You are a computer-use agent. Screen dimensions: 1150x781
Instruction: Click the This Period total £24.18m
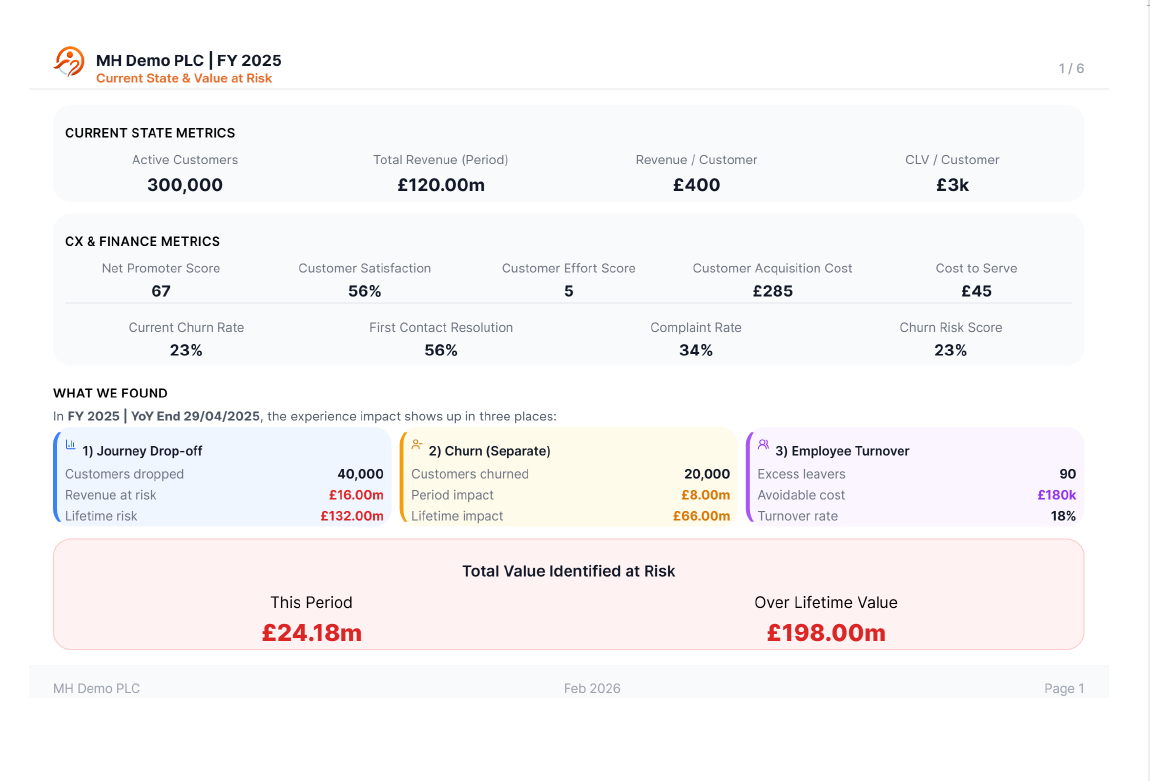tap(312, 633)
